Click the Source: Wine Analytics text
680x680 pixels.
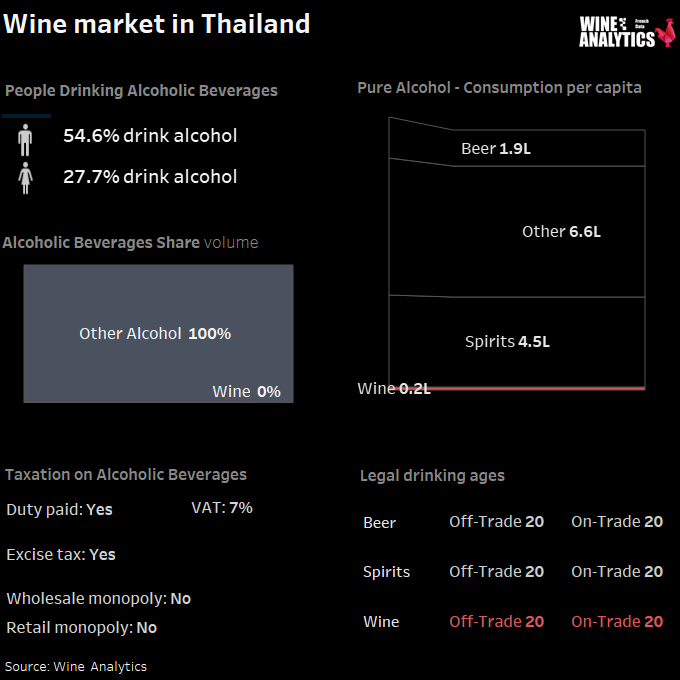tap(76, 667)
